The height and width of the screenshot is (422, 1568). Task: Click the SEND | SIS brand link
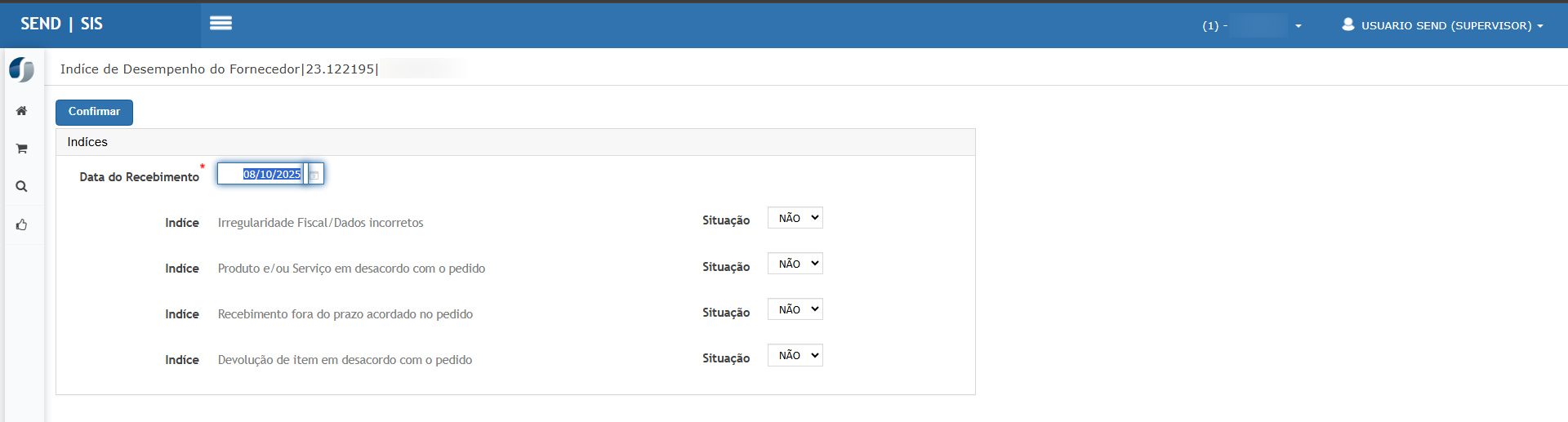62,24
